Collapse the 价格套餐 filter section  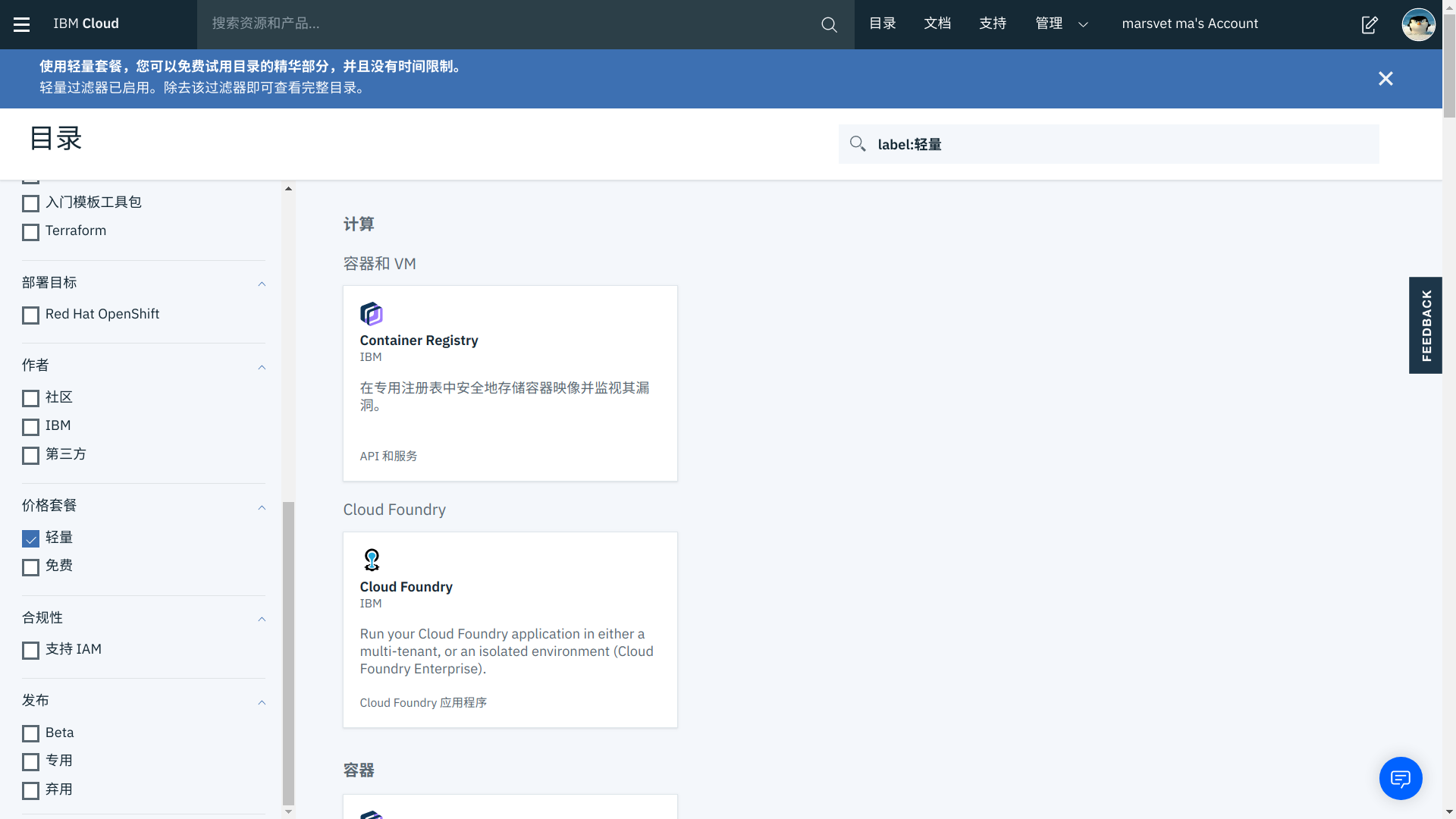pyautogui.click(x=262, y=507)
